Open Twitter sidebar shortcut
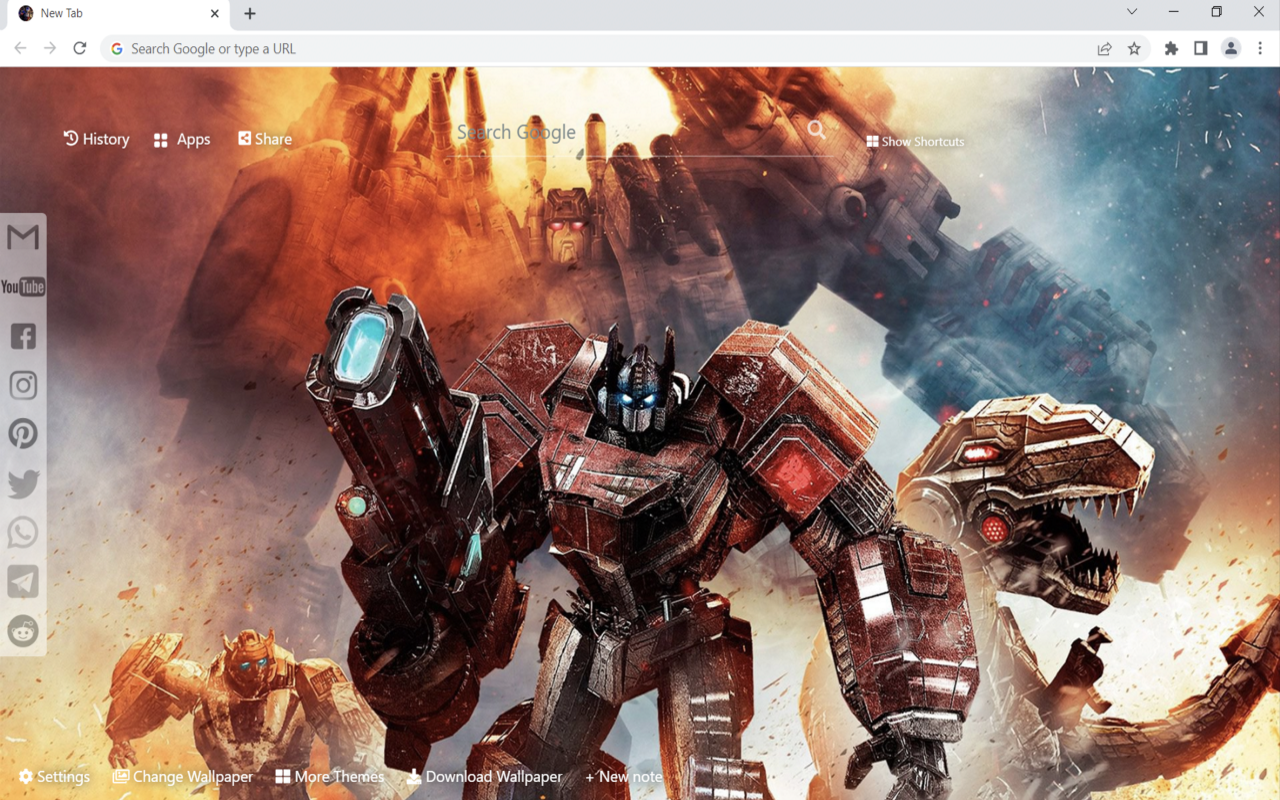 point(23,483)
